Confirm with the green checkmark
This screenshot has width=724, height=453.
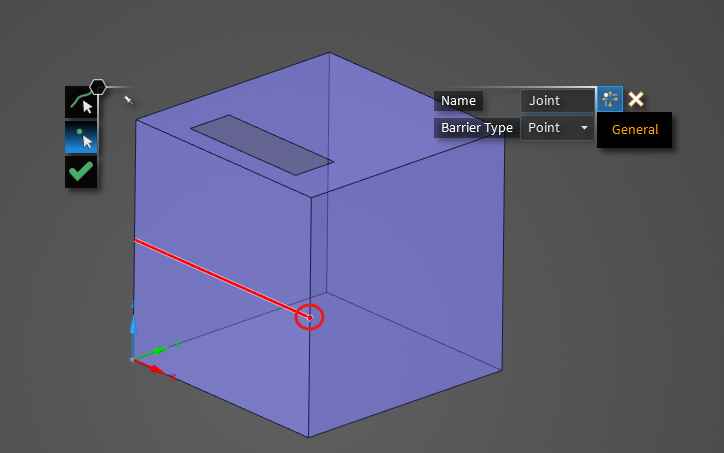coord(81,171)
